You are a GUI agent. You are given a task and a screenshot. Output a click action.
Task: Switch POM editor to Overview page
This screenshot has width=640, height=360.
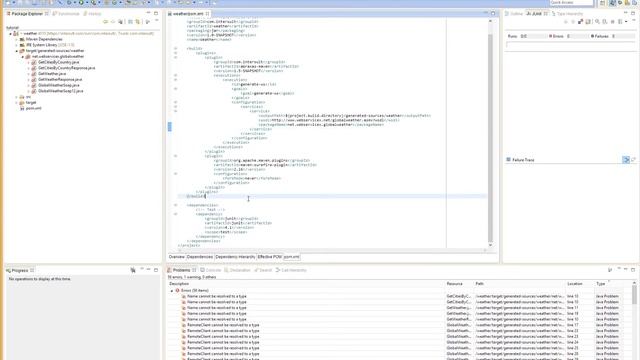coord(177,257)
